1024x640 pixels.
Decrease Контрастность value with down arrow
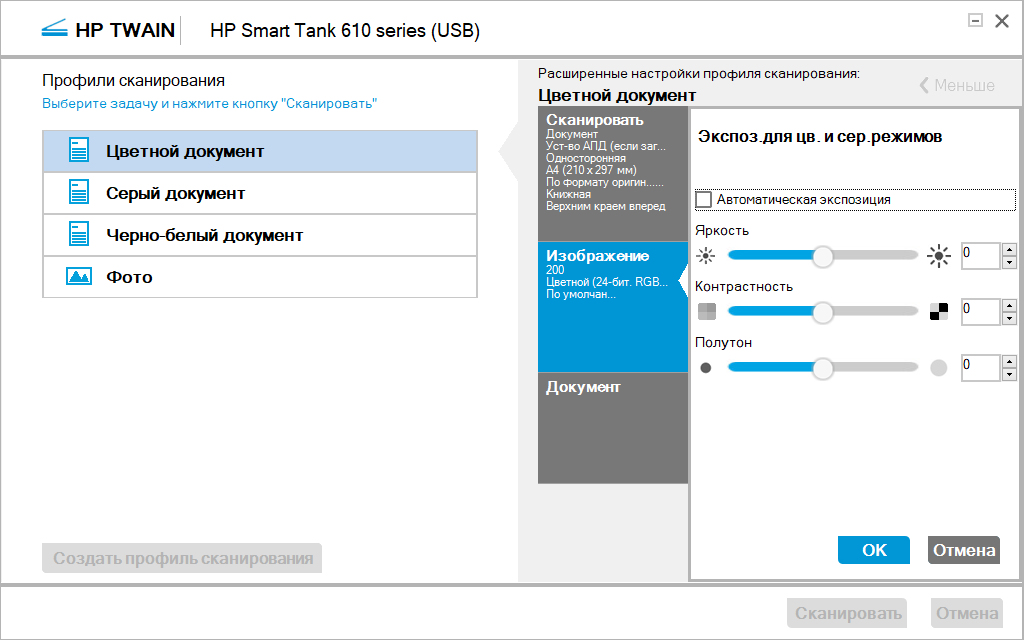click(1009, 318)
